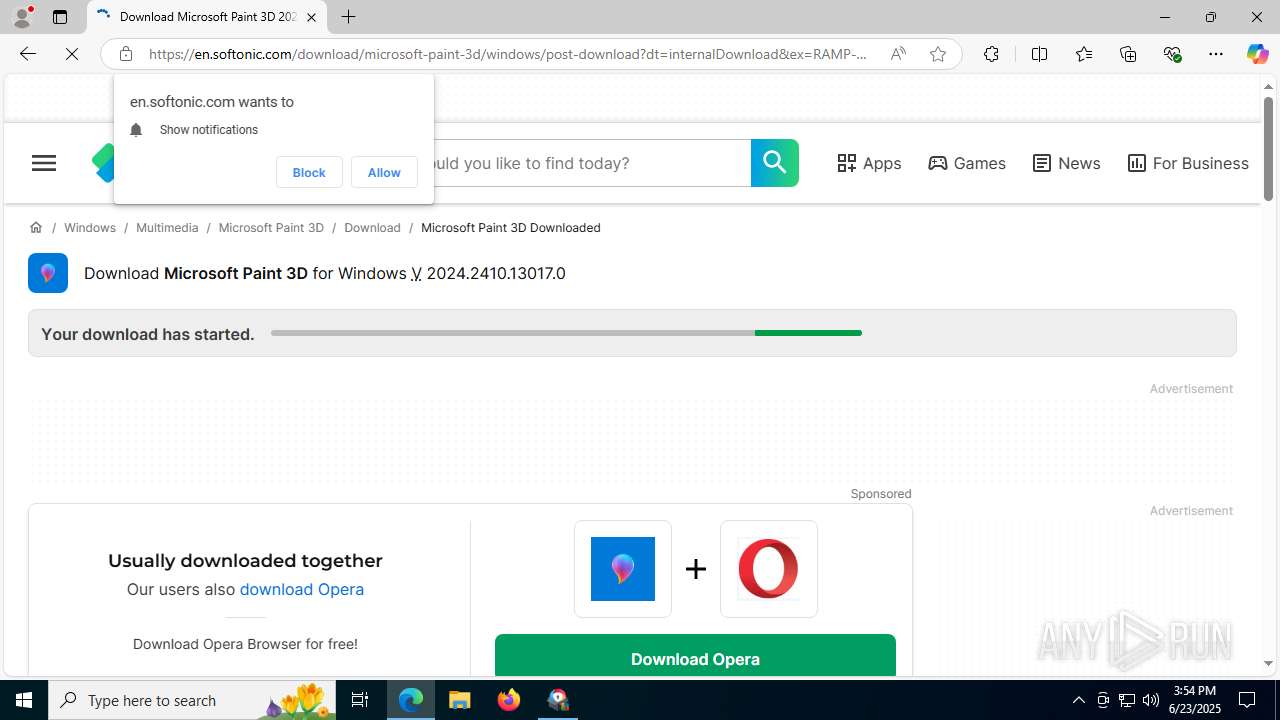This screenshot has height=720, width=1280.
Task: Show hidden system tray icons
Action: [x=1078, y=700]
